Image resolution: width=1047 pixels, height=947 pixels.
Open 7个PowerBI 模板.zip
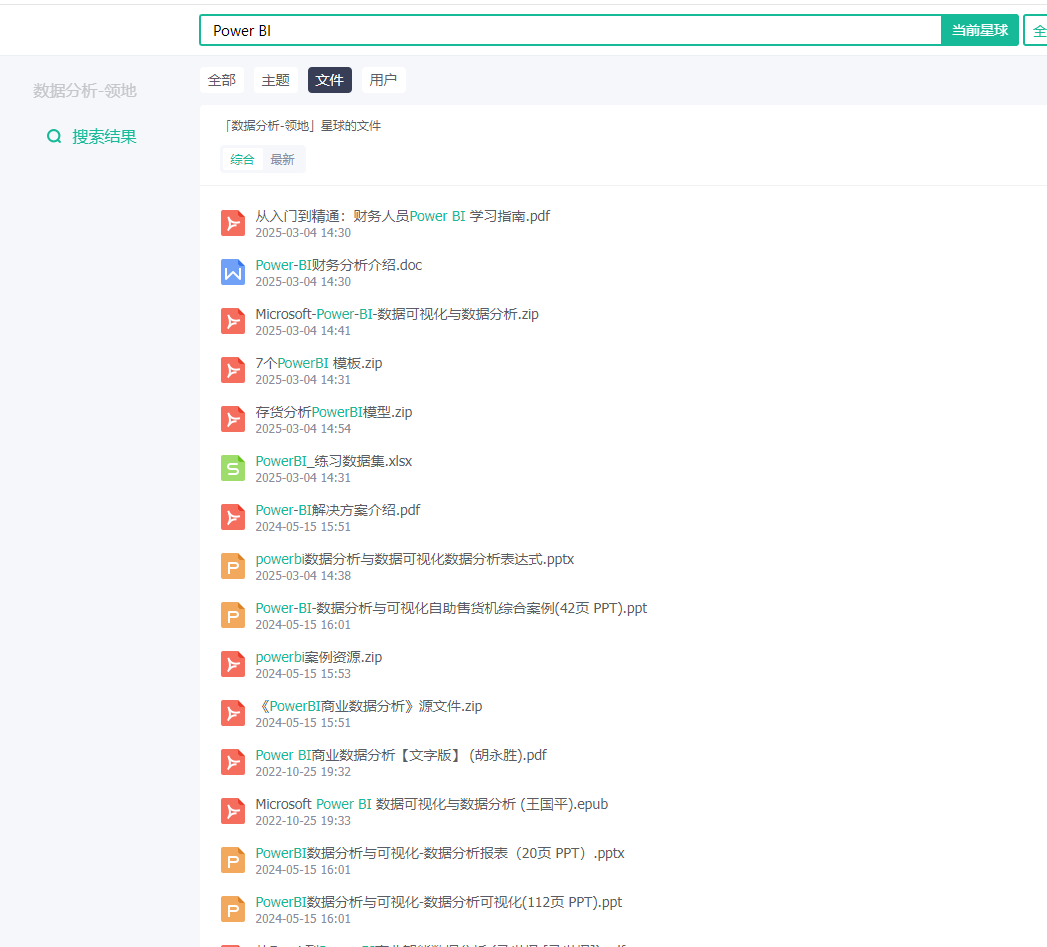[x=319, y=363]
